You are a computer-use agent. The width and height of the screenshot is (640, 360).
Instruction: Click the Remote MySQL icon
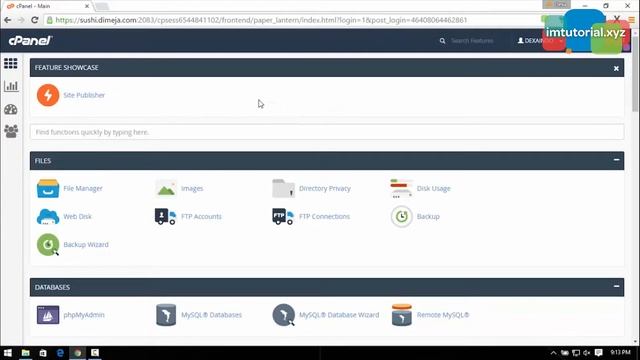coord(402,315)
